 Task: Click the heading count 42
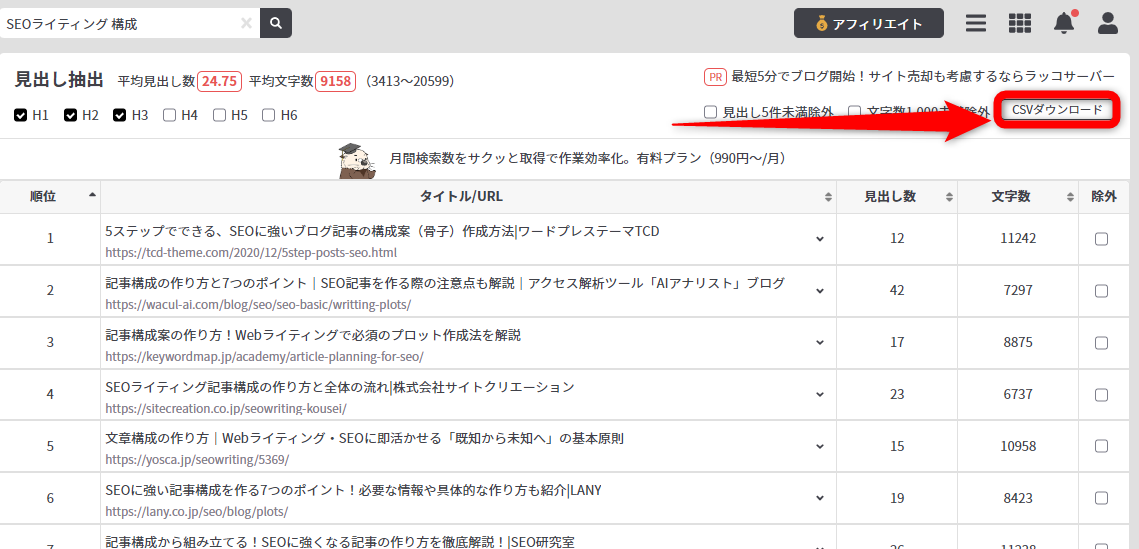click(897, 290)
